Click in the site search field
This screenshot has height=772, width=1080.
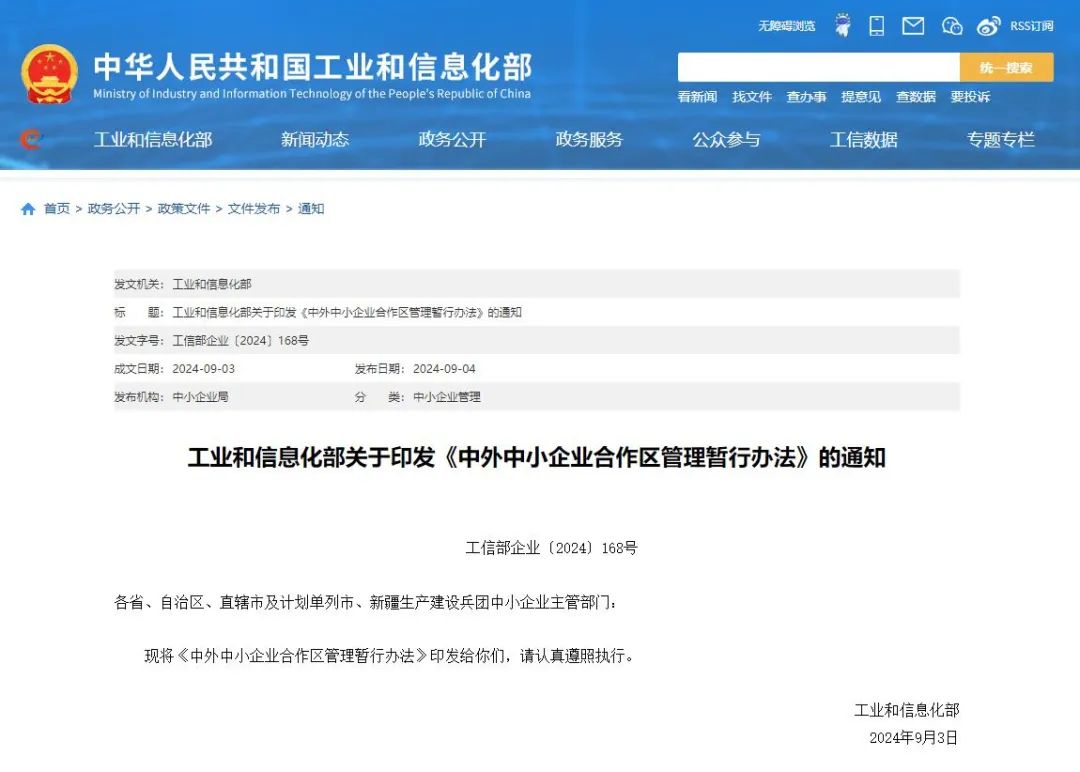tap(818, 67)
